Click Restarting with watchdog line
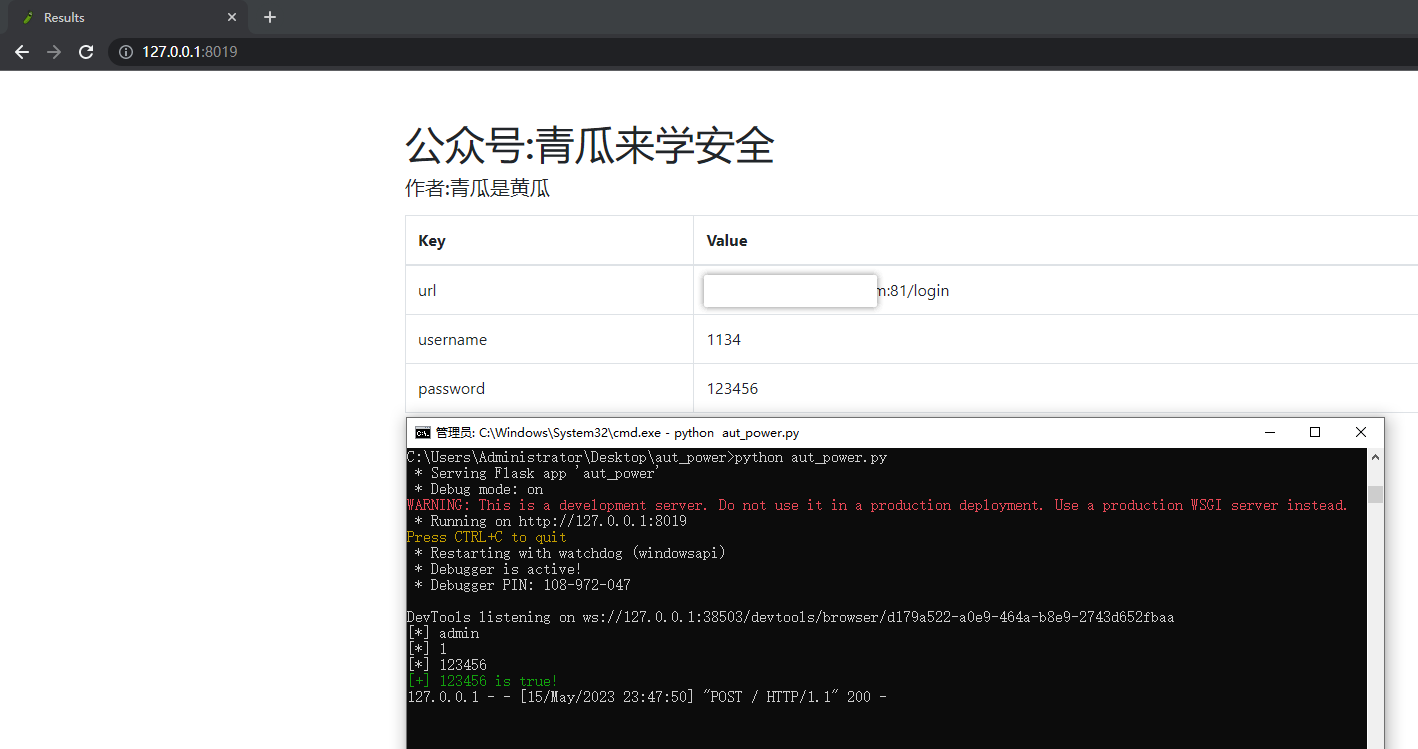 570,553
